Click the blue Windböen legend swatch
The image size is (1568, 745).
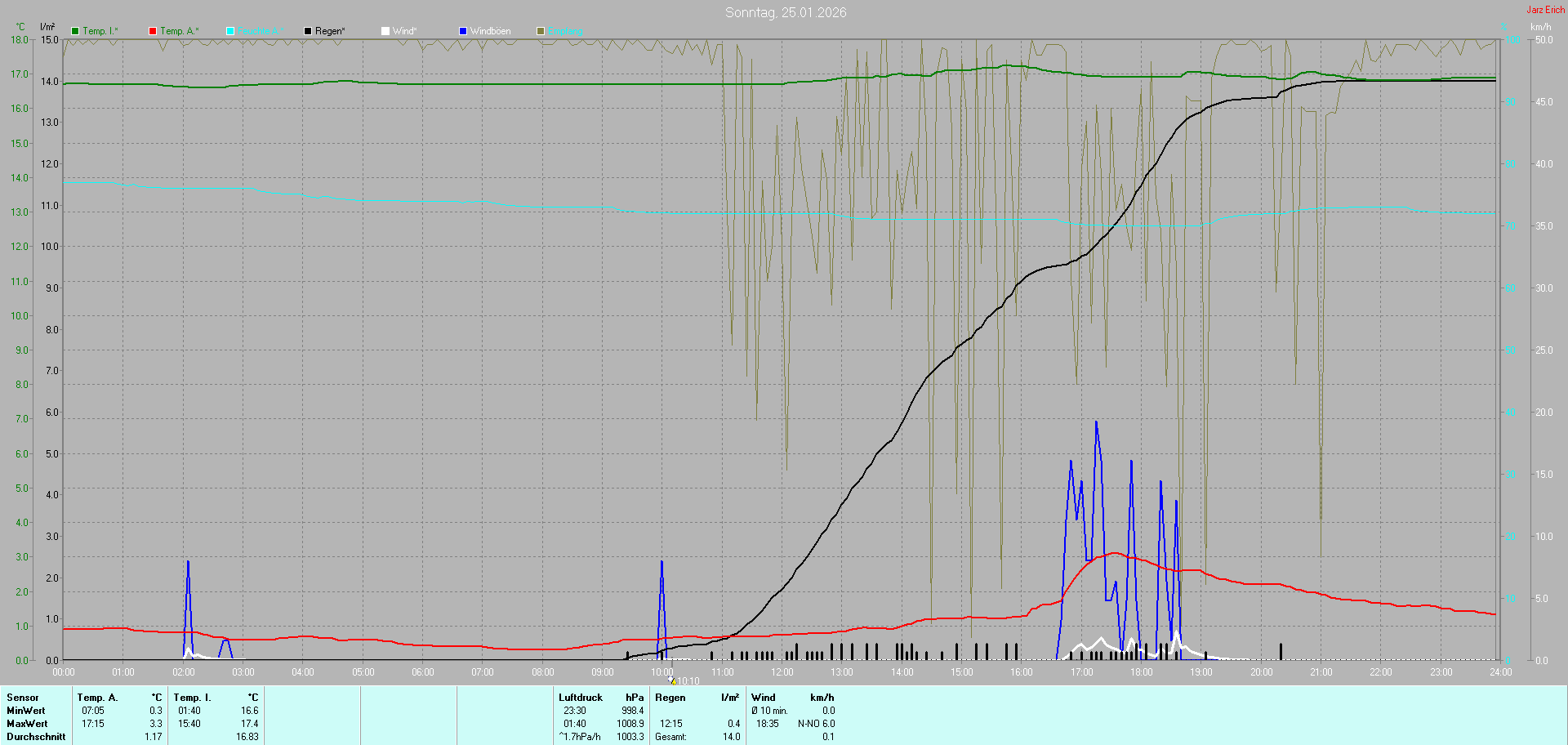click(463, 31)
